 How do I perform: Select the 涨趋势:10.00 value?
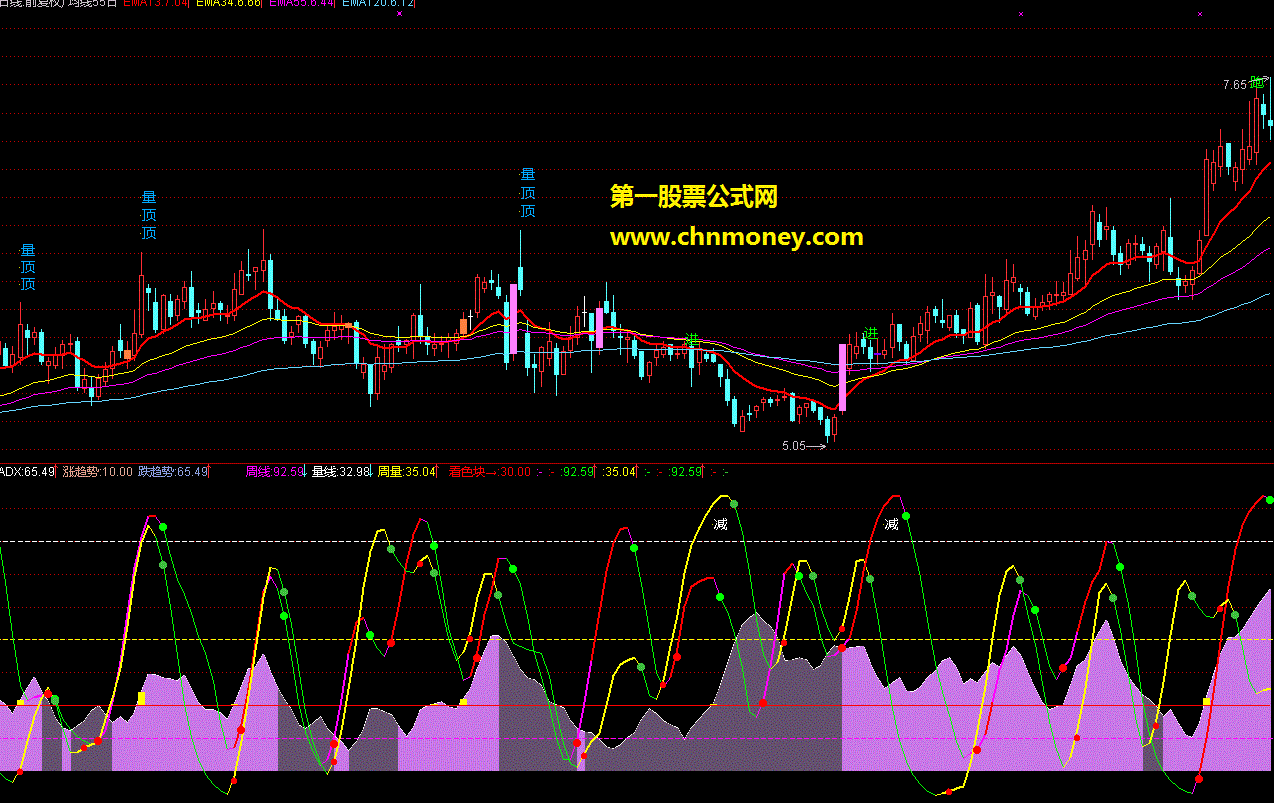coord(97,471)
